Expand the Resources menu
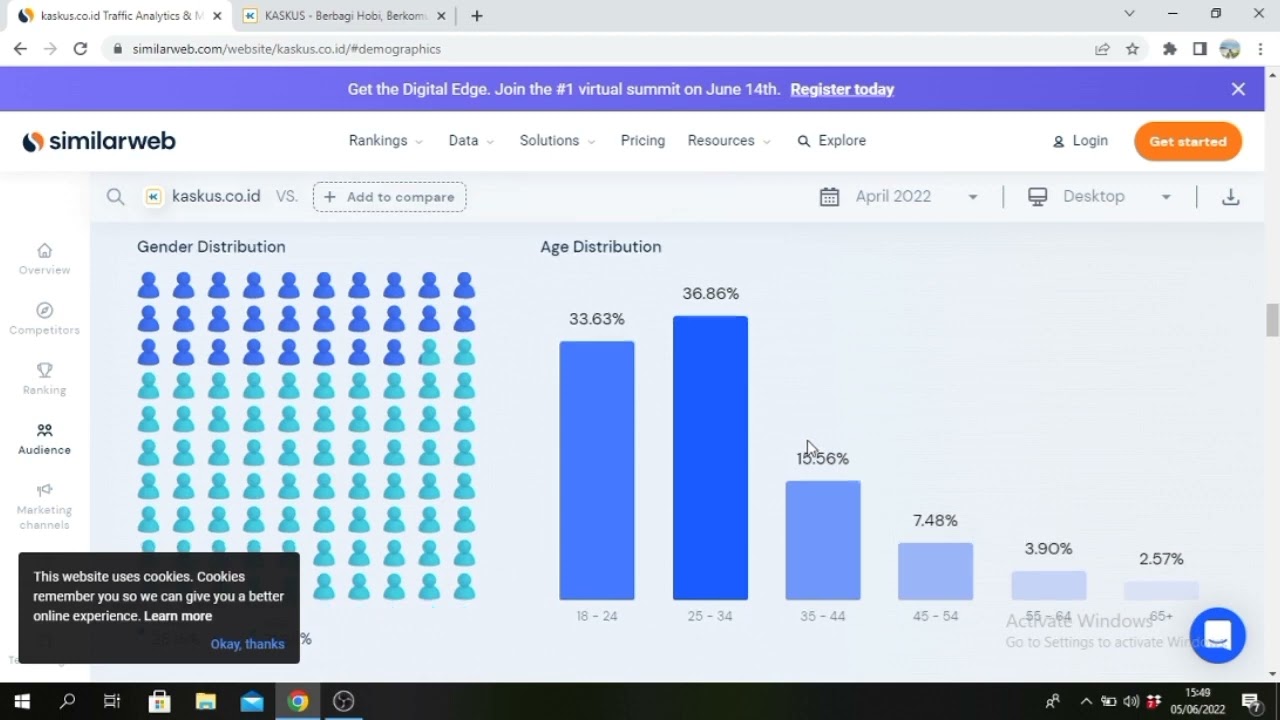 pyautogui.click(x=729, y=141)
